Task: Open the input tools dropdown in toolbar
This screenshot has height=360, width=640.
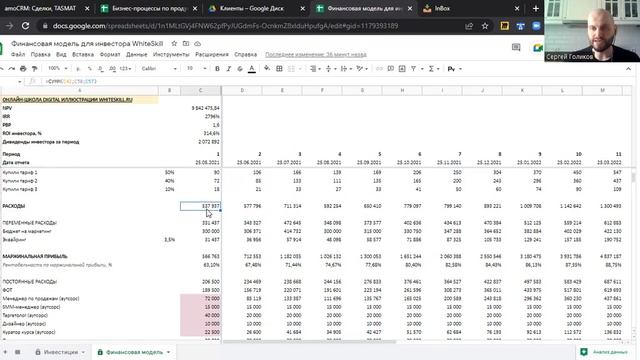Action: (x=454, y=69)
